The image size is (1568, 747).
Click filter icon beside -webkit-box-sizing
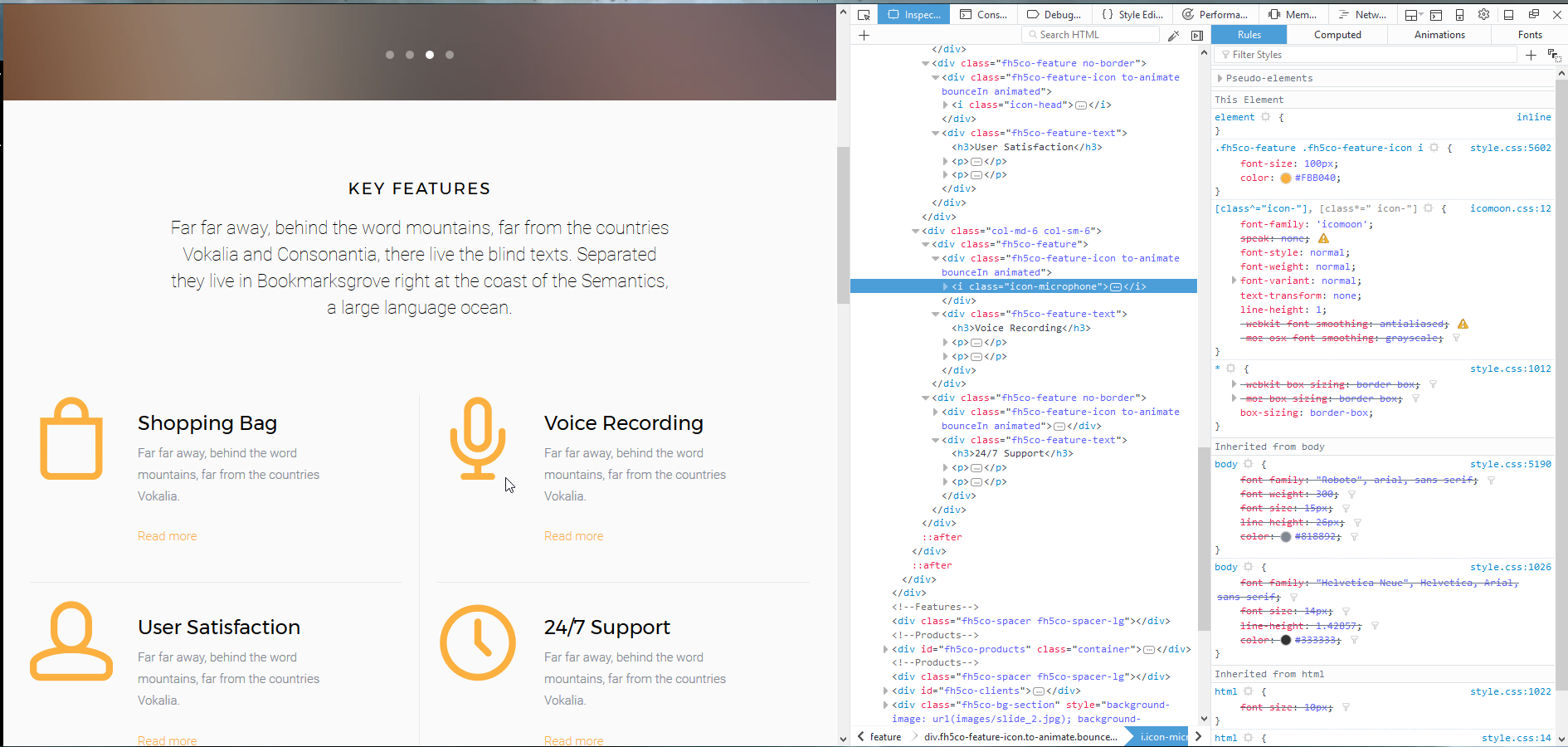click(1433, 384)
